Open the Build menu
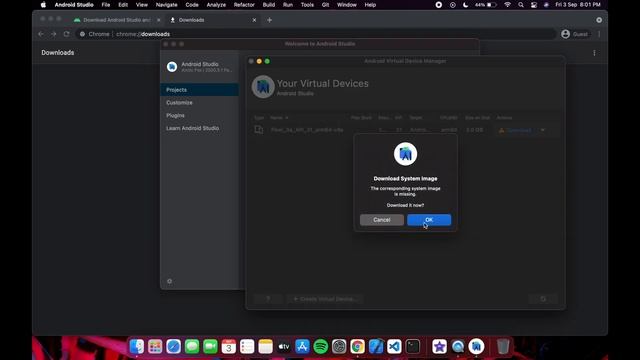 click(x=269, y=5)
